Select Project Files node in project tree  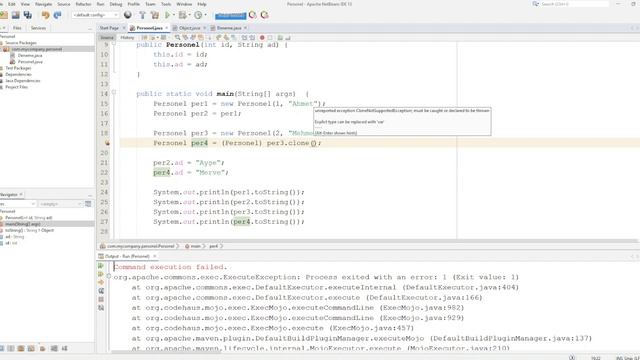(x=16, y=87)
